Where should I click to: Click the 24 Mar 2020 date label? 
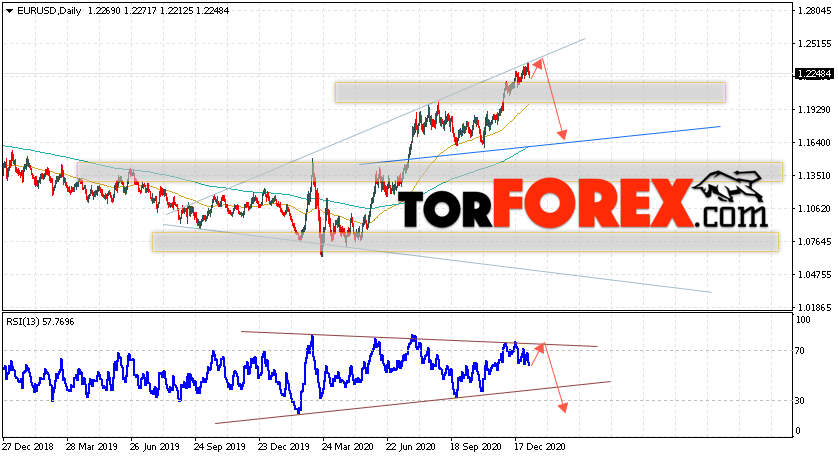pos(347,446)
